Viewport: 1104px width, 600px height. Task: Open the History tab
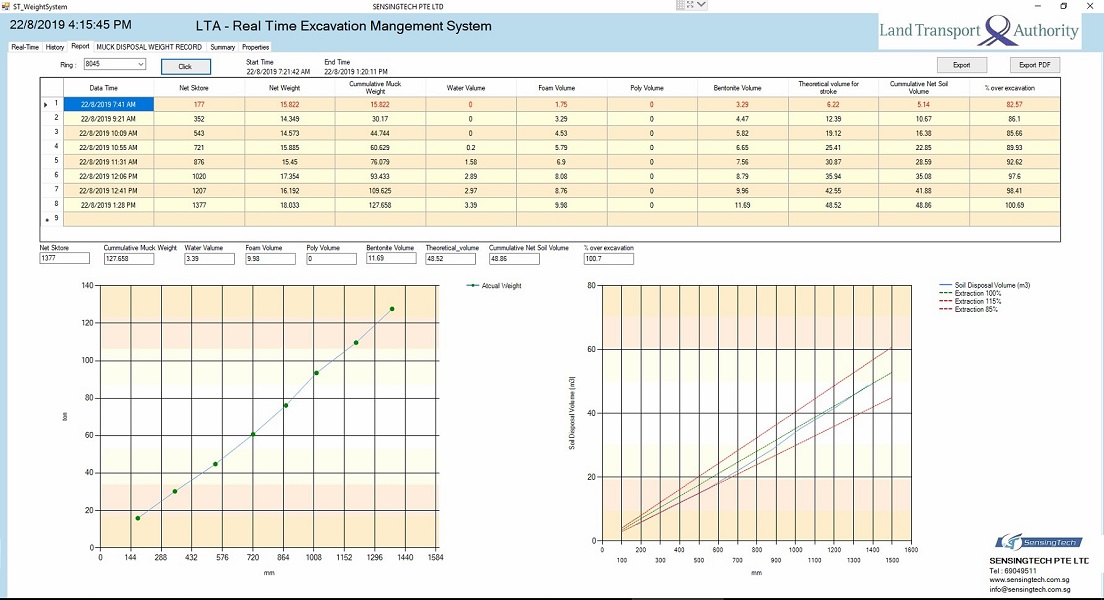click(x=55, y=47)
